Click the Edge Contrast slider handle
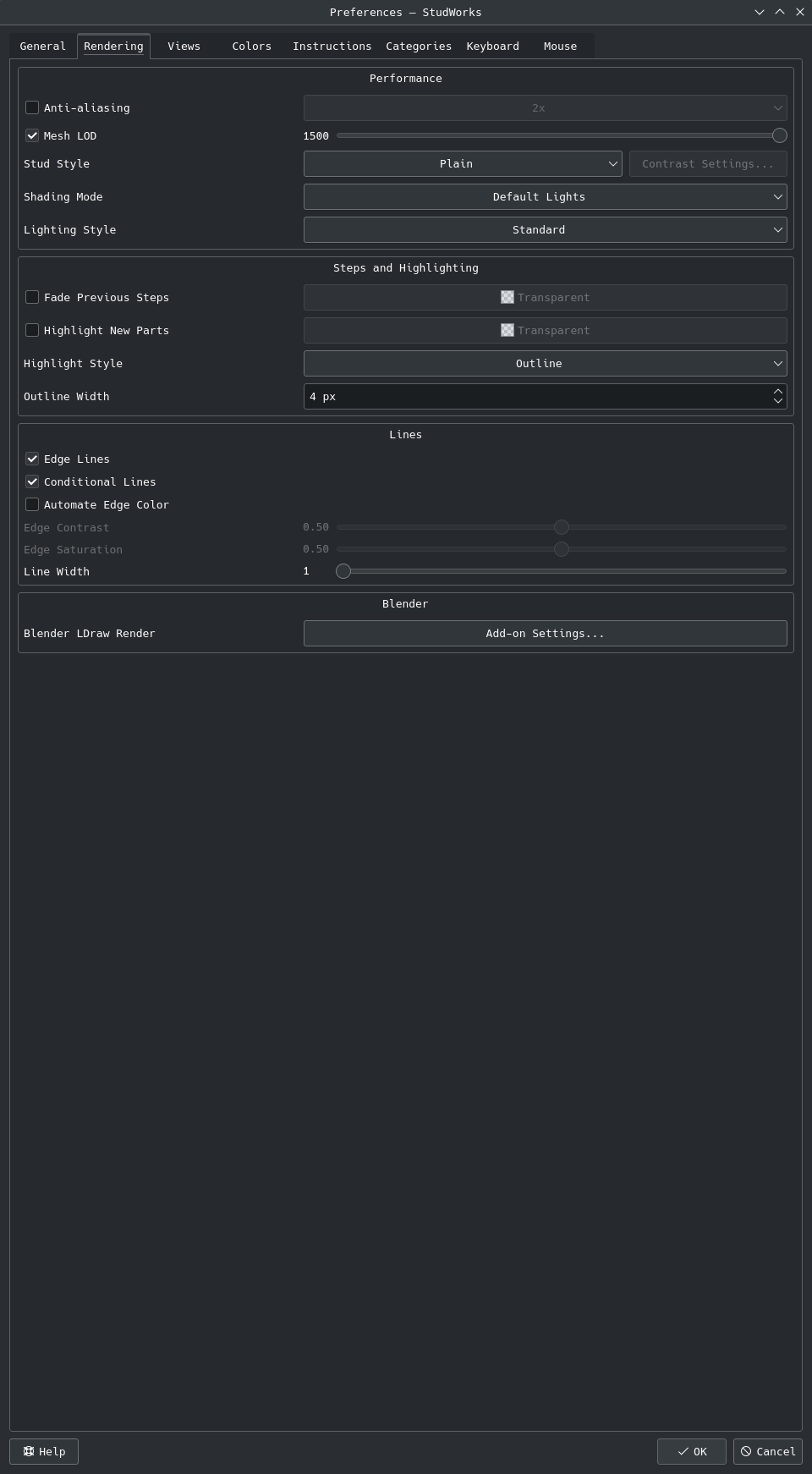This screenshot has height=1474, width=812. (561, 527)
